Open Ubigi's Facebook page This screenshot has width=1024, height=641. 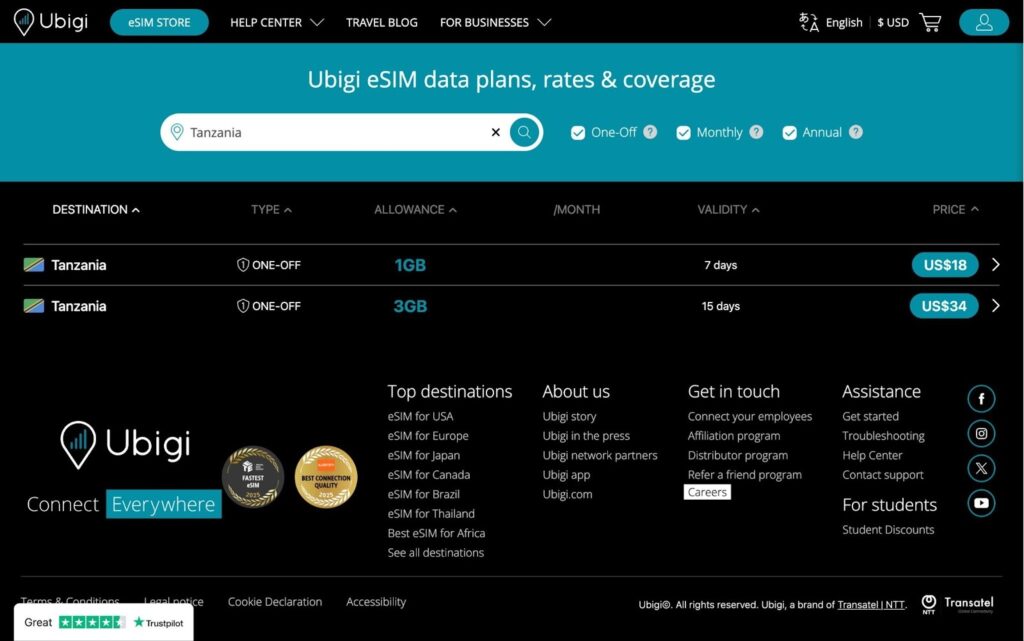[981, 398]
